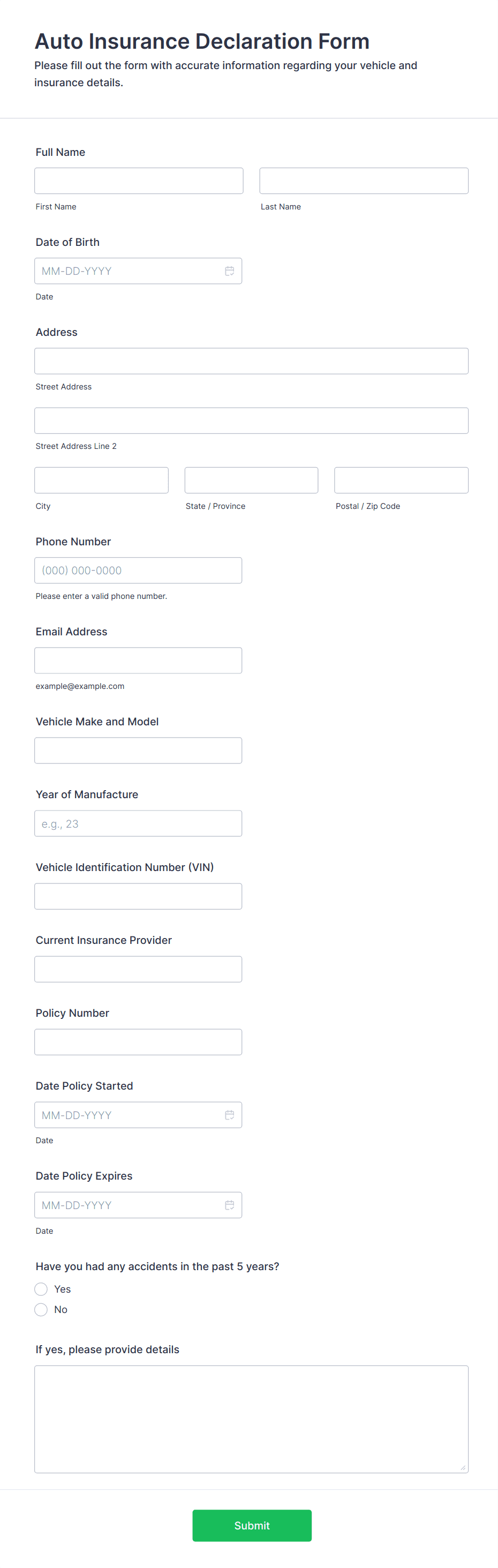Click the Last Name field
This screenshot has height=1568, width=498.
point(364,180)
